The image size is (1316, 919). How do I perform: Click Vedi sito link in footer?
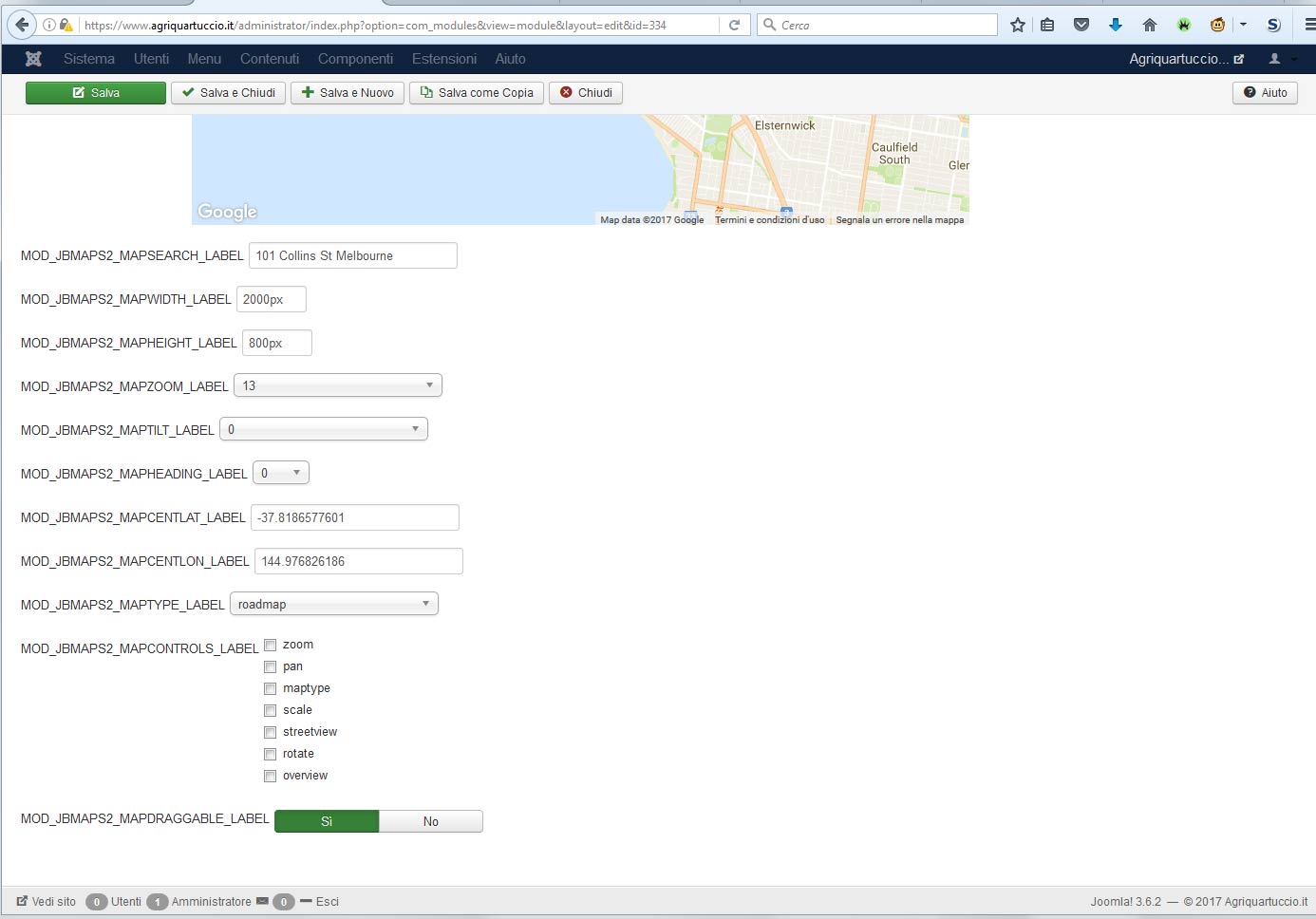pos(47,902)
